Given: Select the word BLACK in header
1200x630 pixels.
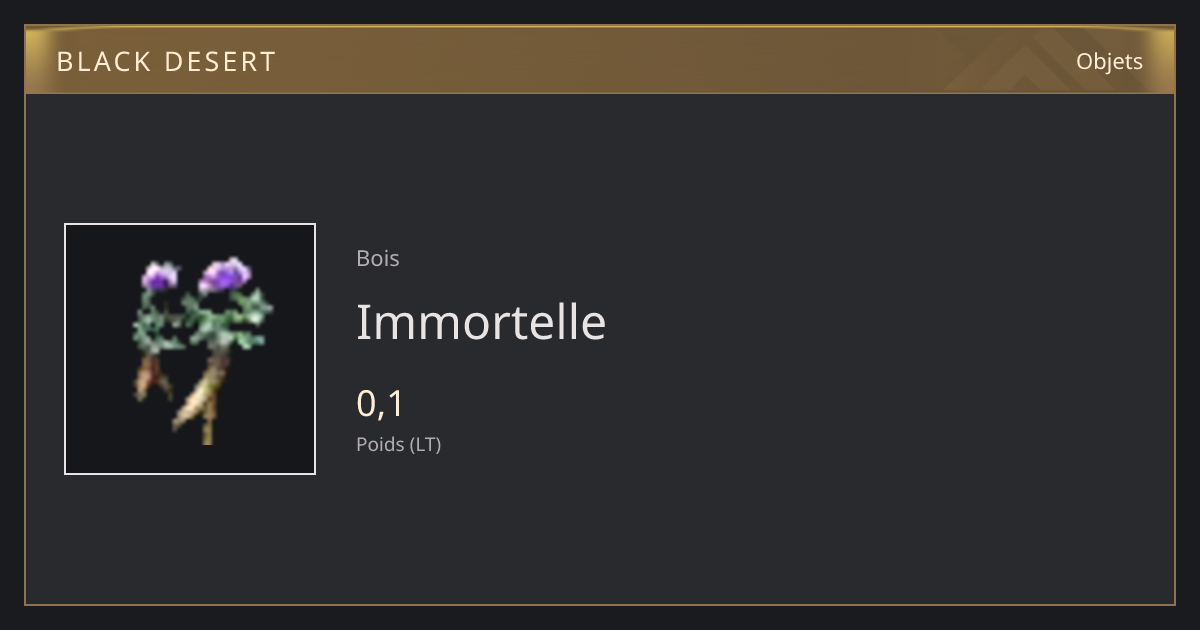Looking at the screenshot, I should pyautogui.click(x=103, y=62).
